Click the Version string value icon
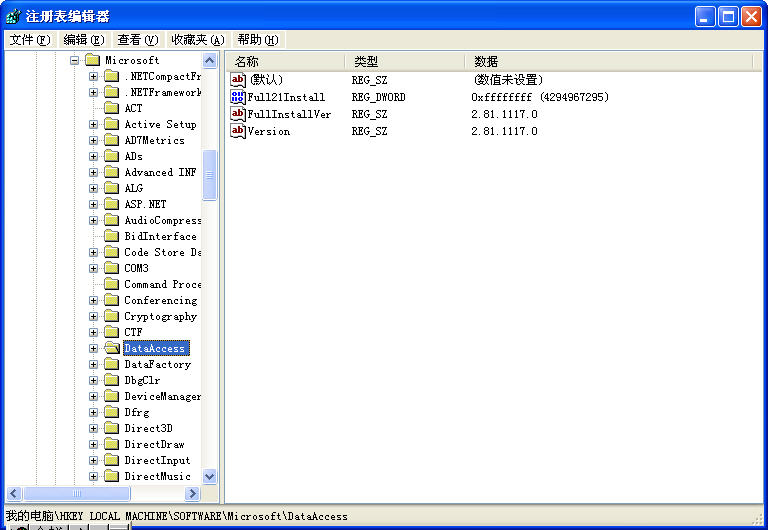This screenshot has height=530, width=768. (238, 131)
